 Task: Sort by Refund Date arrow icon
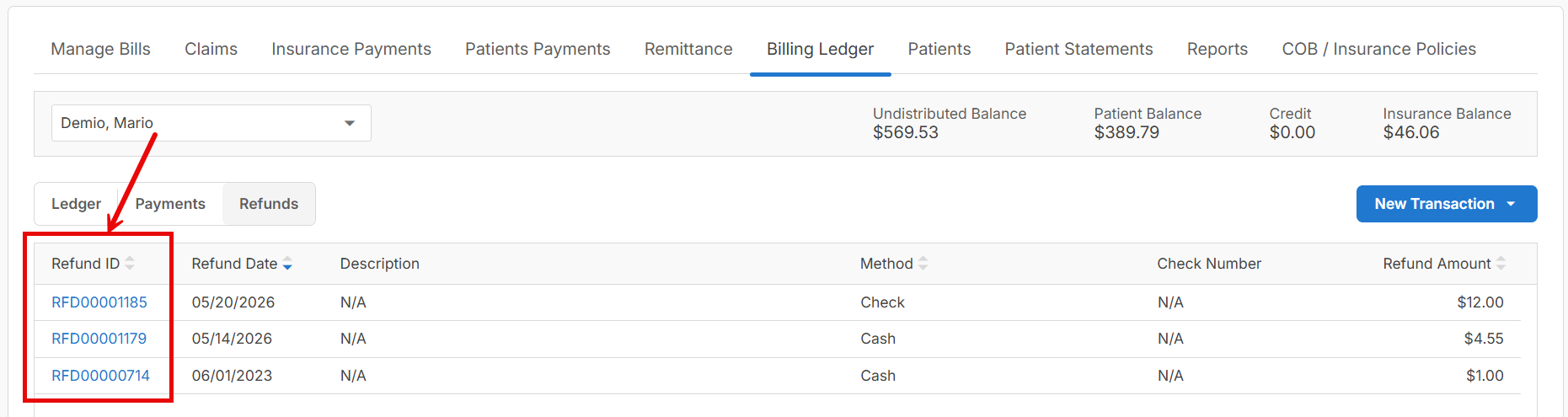point(287,264)
